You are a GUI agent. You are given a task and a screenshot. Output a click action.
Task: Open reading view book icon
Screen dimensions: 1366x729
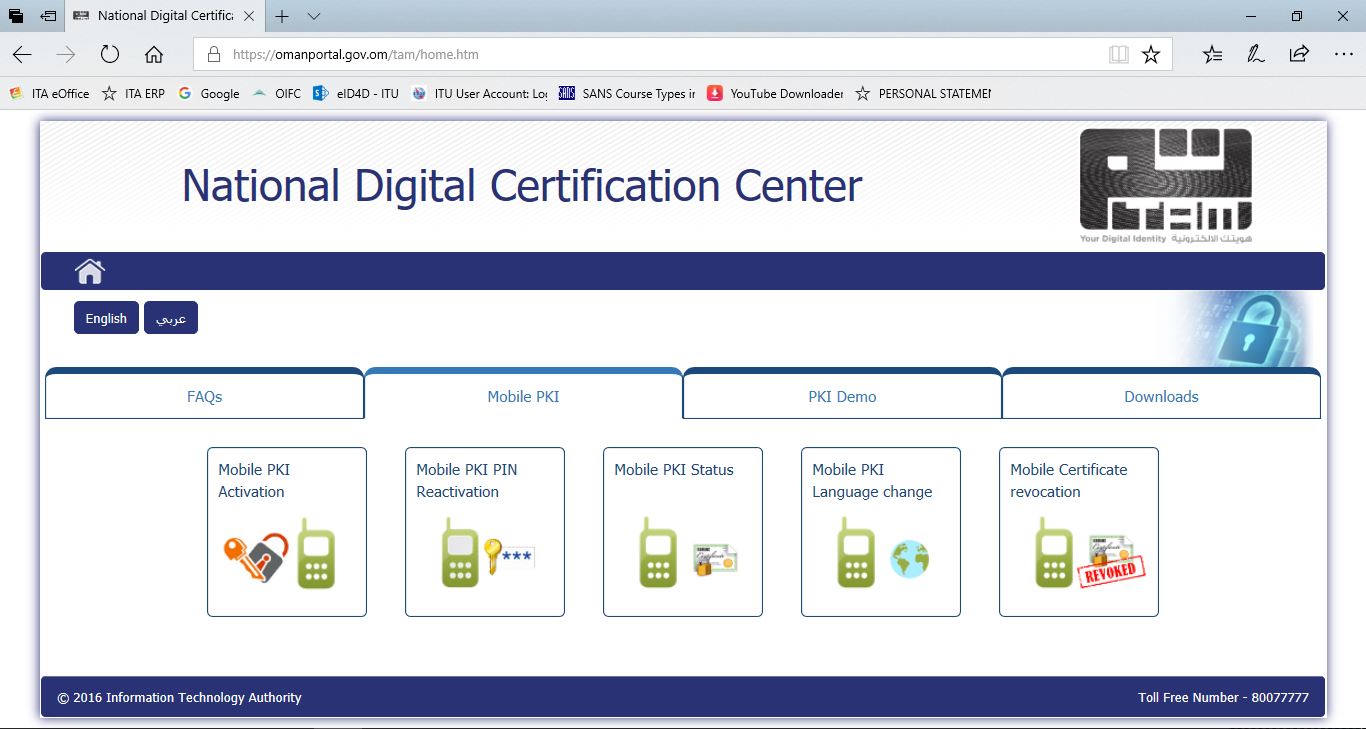click(1119, 54)
